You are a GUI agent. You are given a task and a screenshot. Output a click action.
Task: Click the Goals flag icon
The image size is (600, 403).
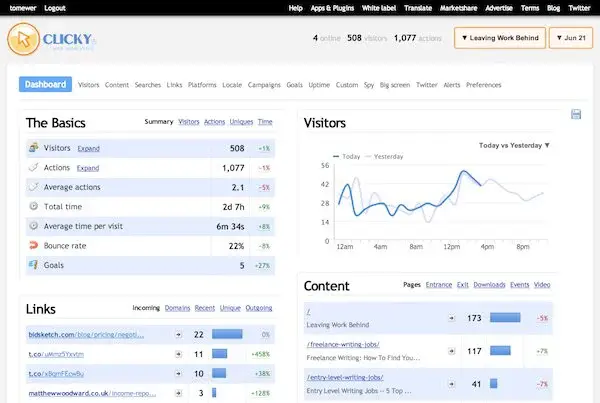click(x=34, y=264)
